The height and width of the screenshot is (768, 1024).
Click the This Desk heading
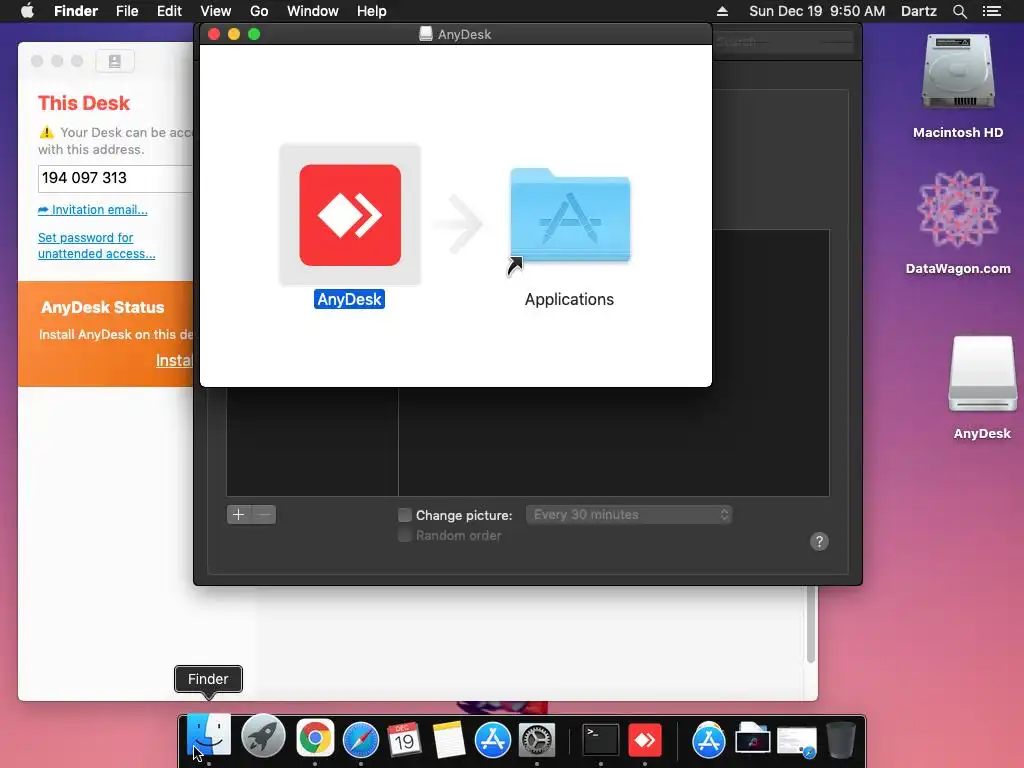pyautogui.click(x=84, y=103)
